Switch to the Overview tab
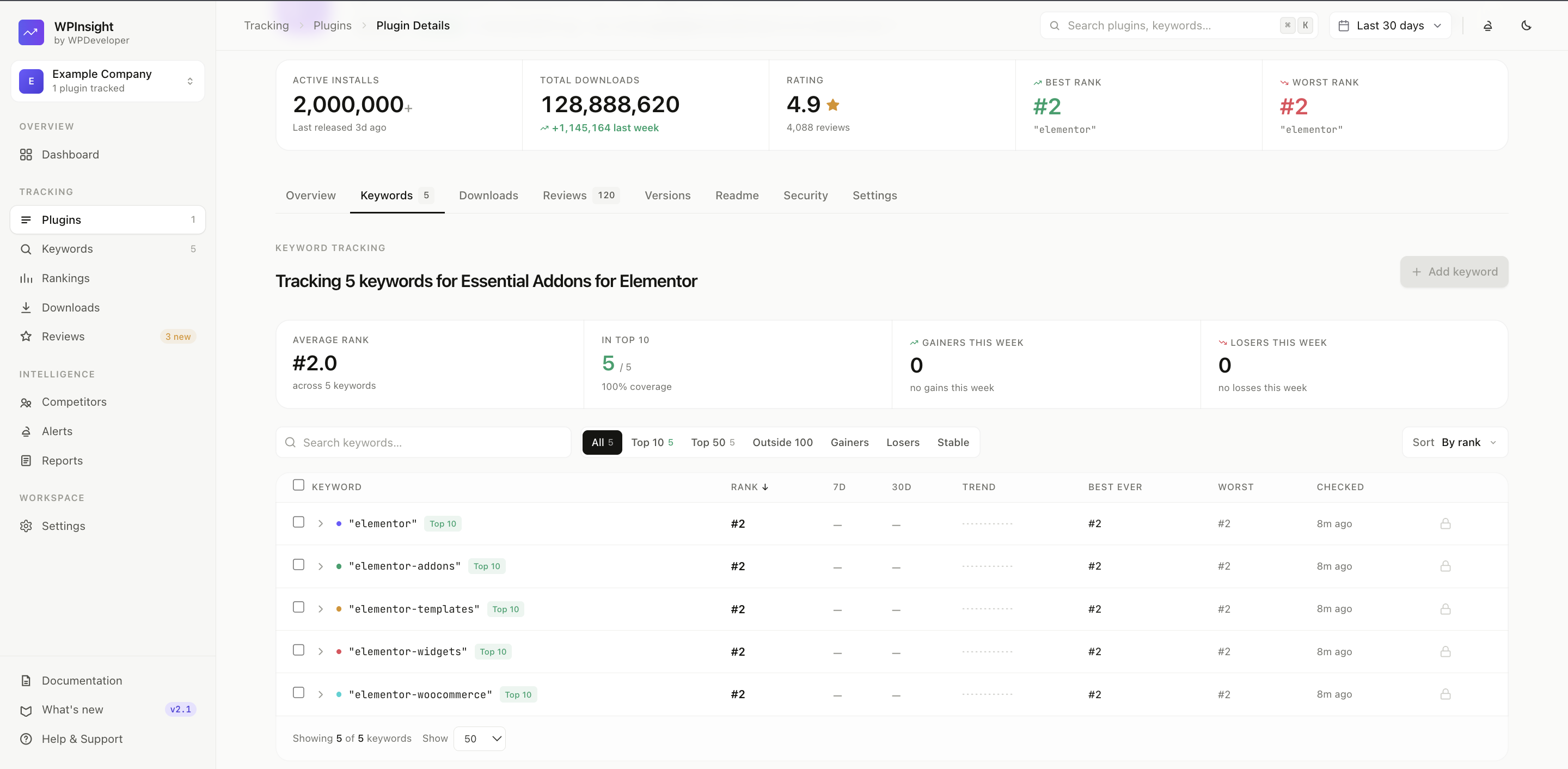This screenshot has width=1568, height=769. point(310,196)
